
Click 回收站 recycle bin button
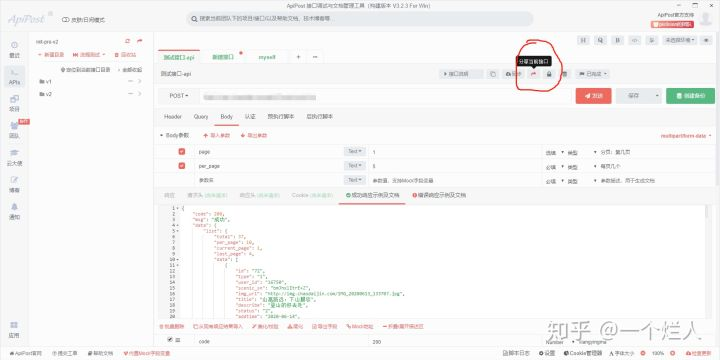pyautogui.click(x=125, y=55)
